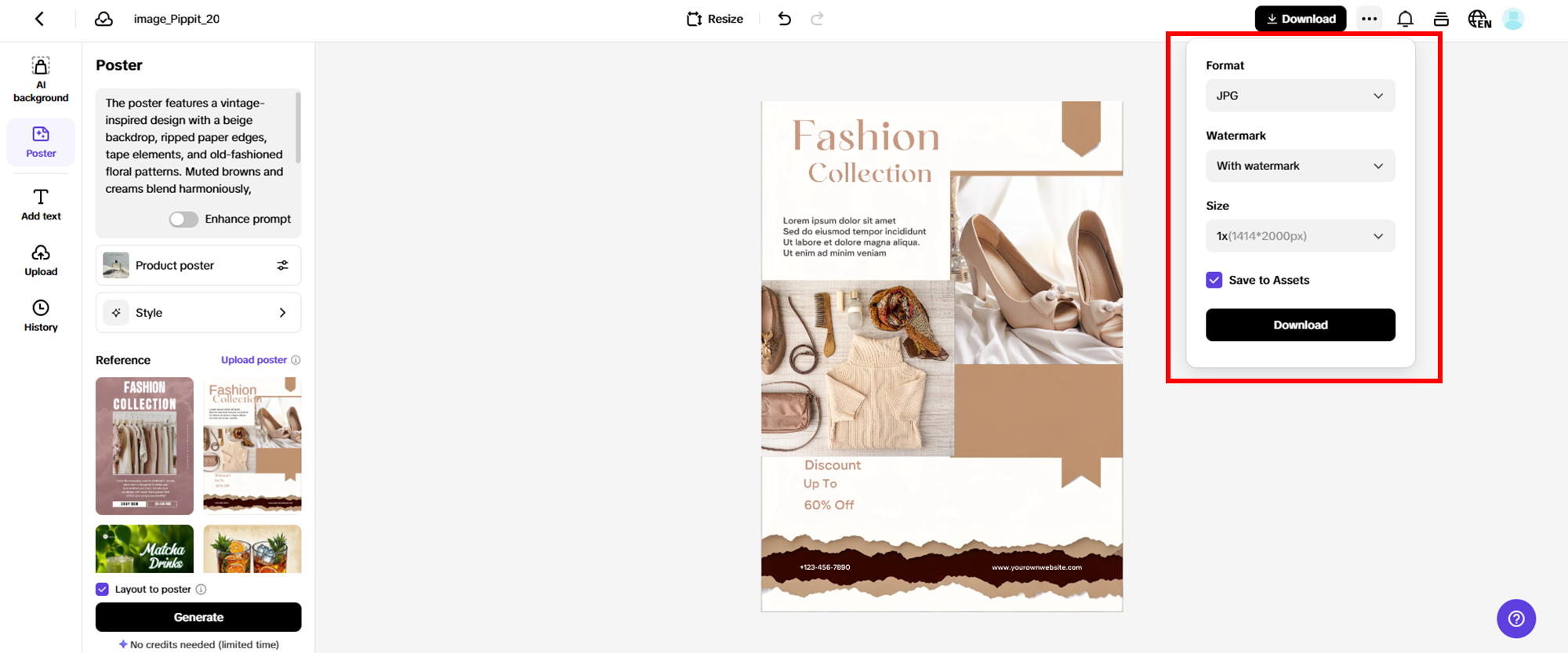Viewport: 1568px width, 653px height.
Task: Undo the last action
Action: pos(784,19)
